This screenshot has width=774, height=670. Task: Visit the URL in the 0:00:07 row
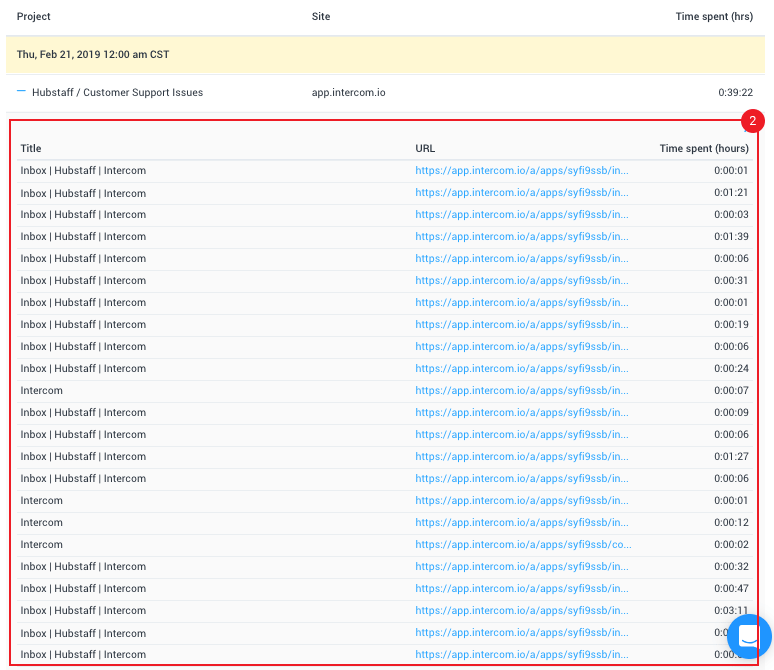click(522, 391)
